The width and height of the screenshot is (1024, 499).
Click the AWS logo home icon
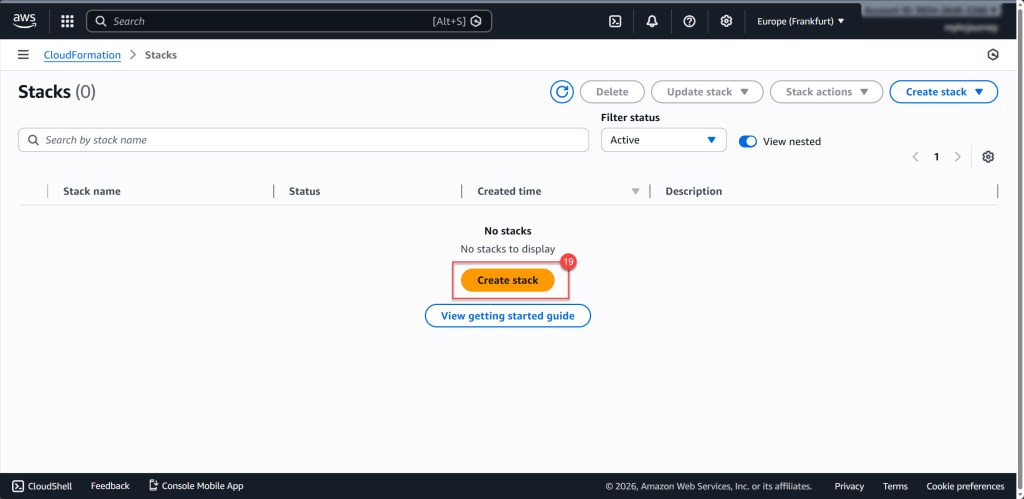[x=25, y=20]
